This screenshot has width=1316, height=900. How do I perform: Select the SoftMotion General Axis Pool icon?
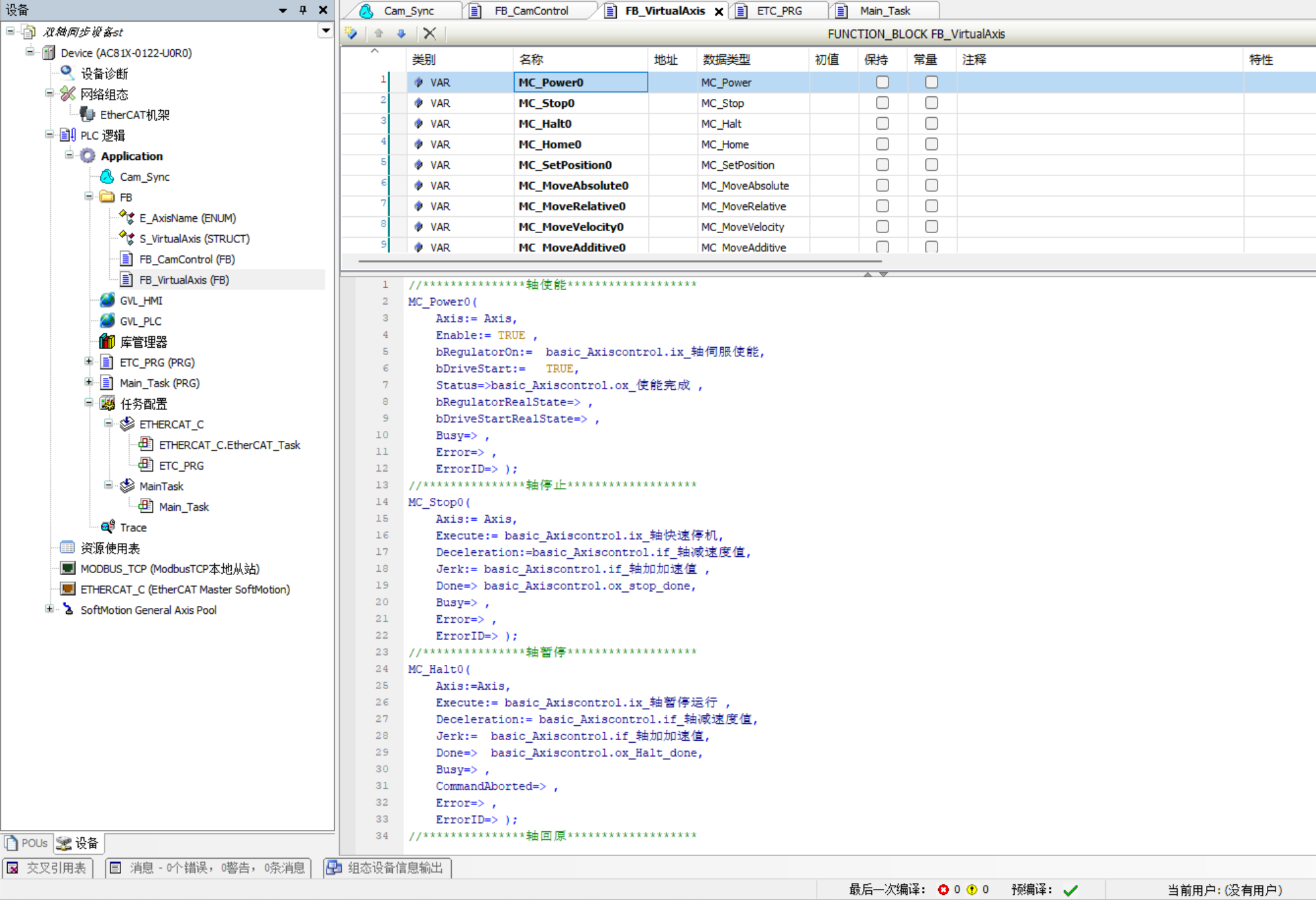67,609
